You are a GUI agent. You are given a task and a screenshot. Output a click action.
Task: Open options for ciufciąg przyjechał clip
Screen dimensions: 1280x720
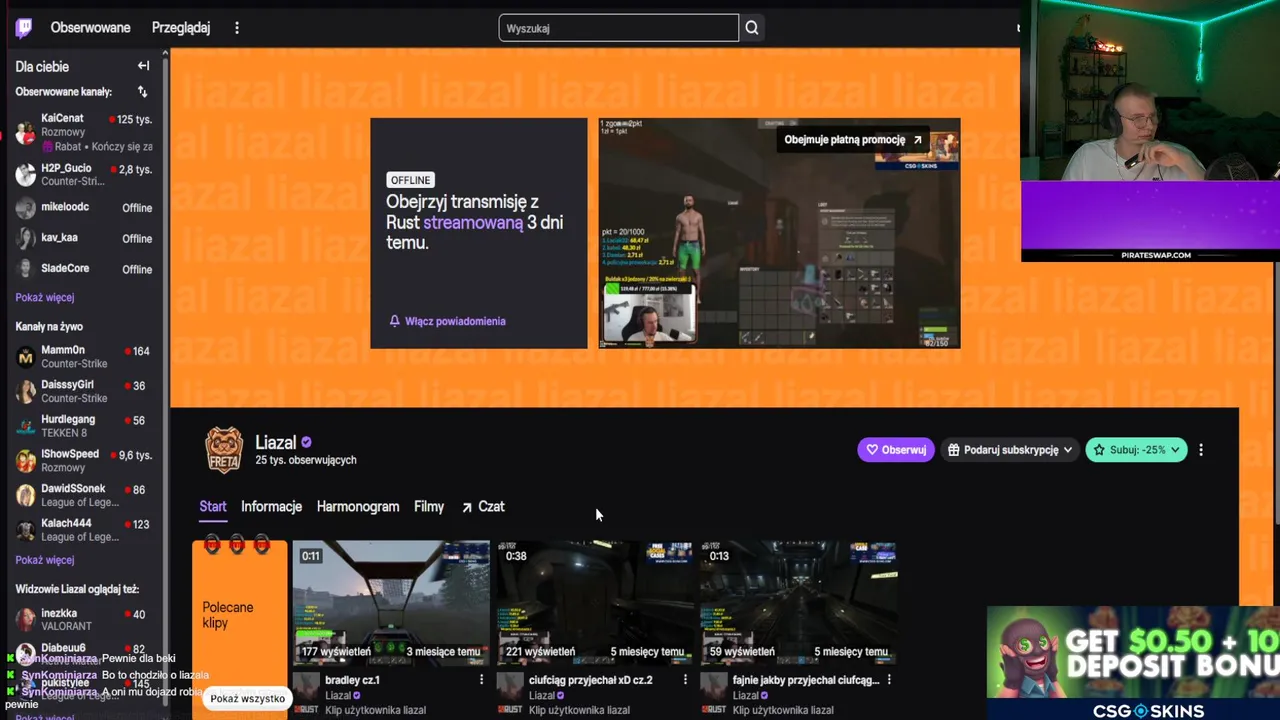coord(685,680)
